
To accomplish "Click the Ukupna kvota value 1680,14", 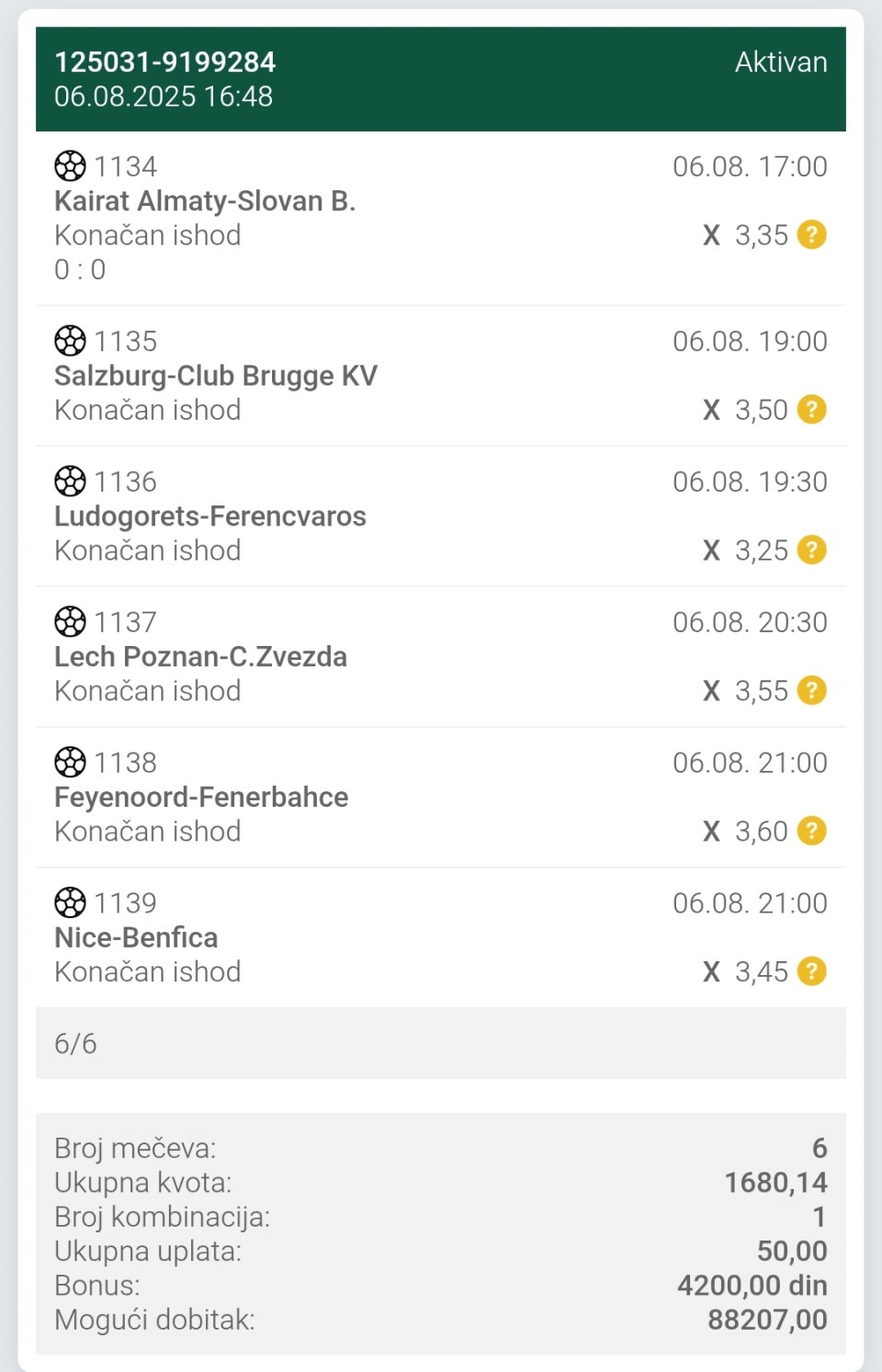I will tap(775, 1183).
